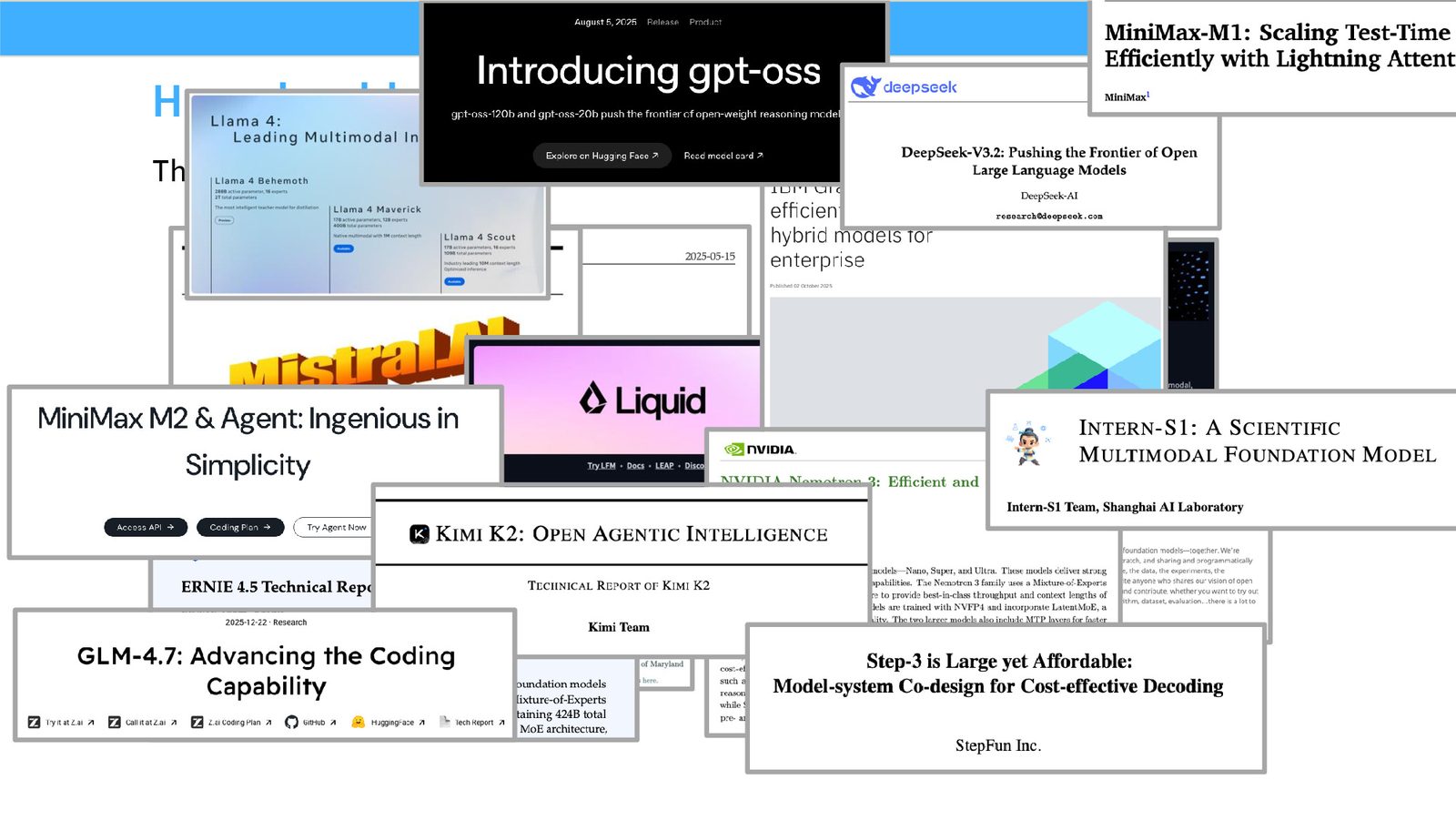Click the Z.ai icon beside "Call it at Z.ai"
The height and width of the screenshot is (820, 1456).
tap(115, 723)
